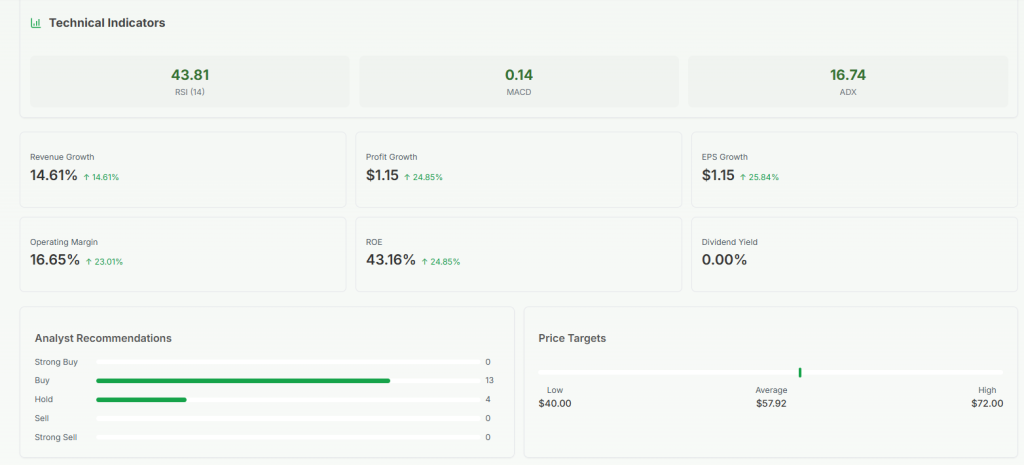1024x465 pixels.
Task: Click the Technical Indicators bar chart icon
Action: pyautogui.click(x=36, y=22)
